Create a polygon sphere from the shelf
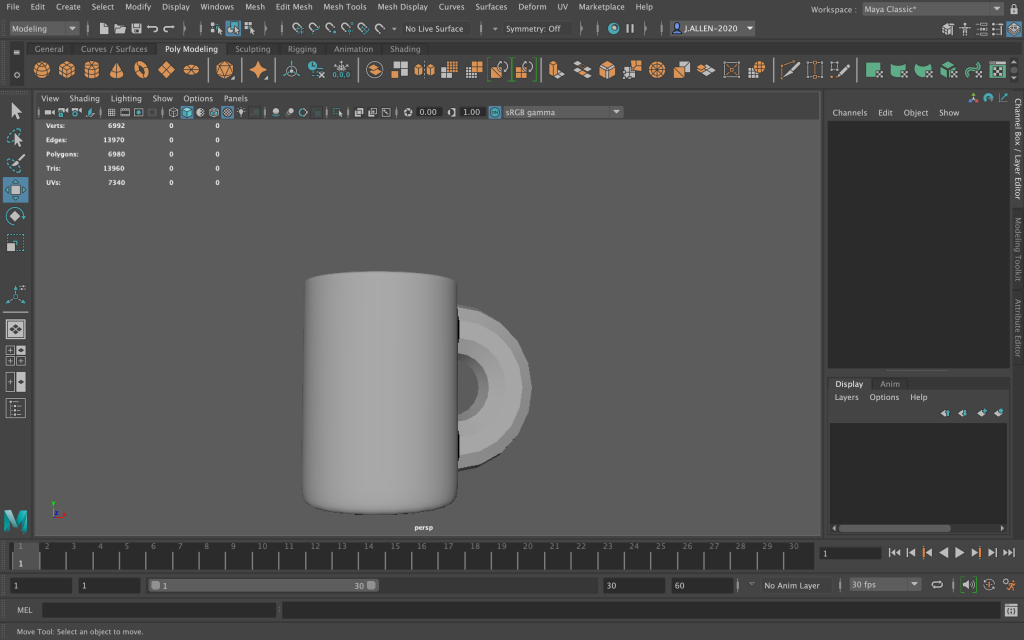1024x640 pixels. [42, 70]
